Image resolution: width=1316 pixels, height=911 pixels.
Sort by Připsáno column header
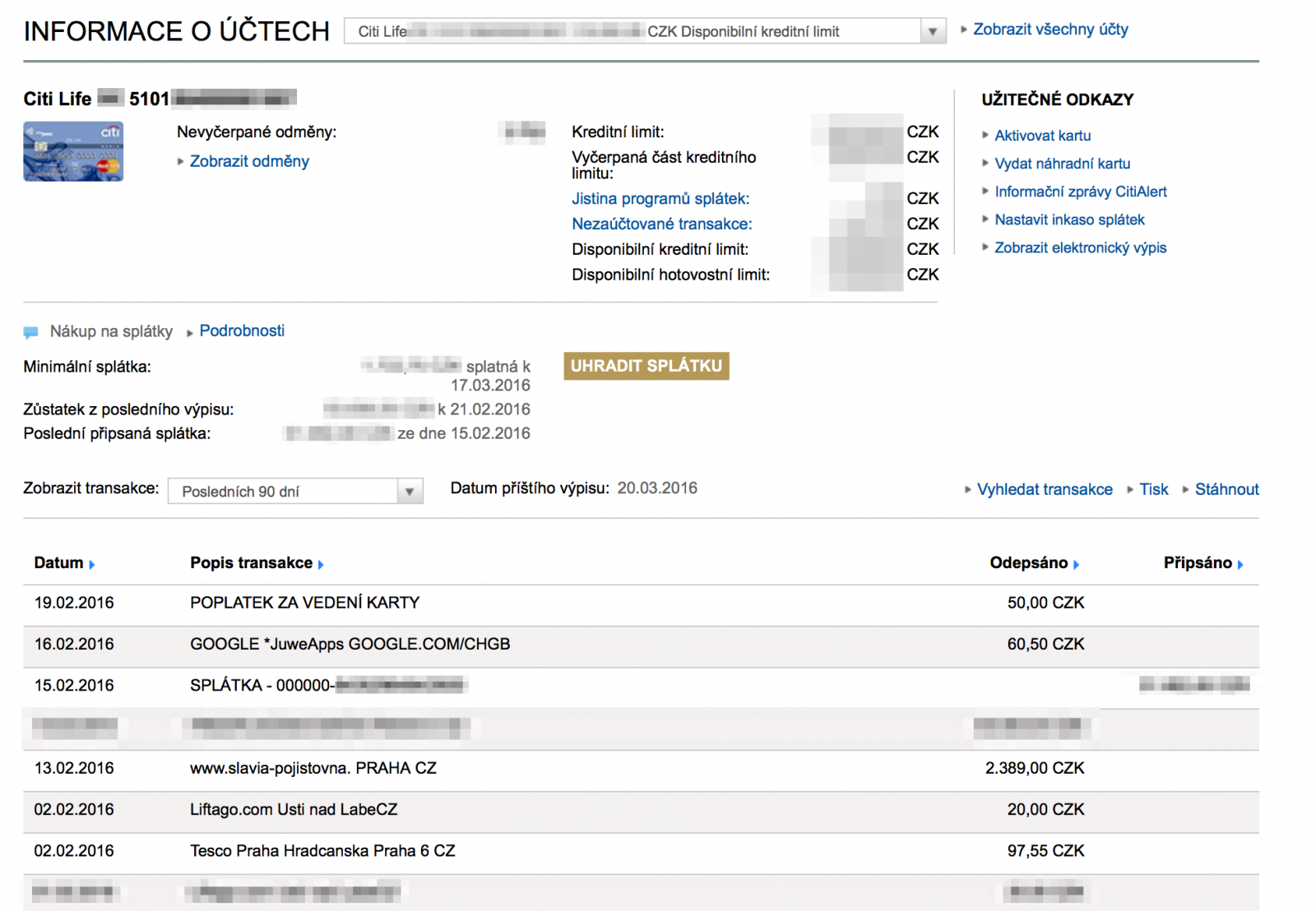click(x=1198, y=563)
